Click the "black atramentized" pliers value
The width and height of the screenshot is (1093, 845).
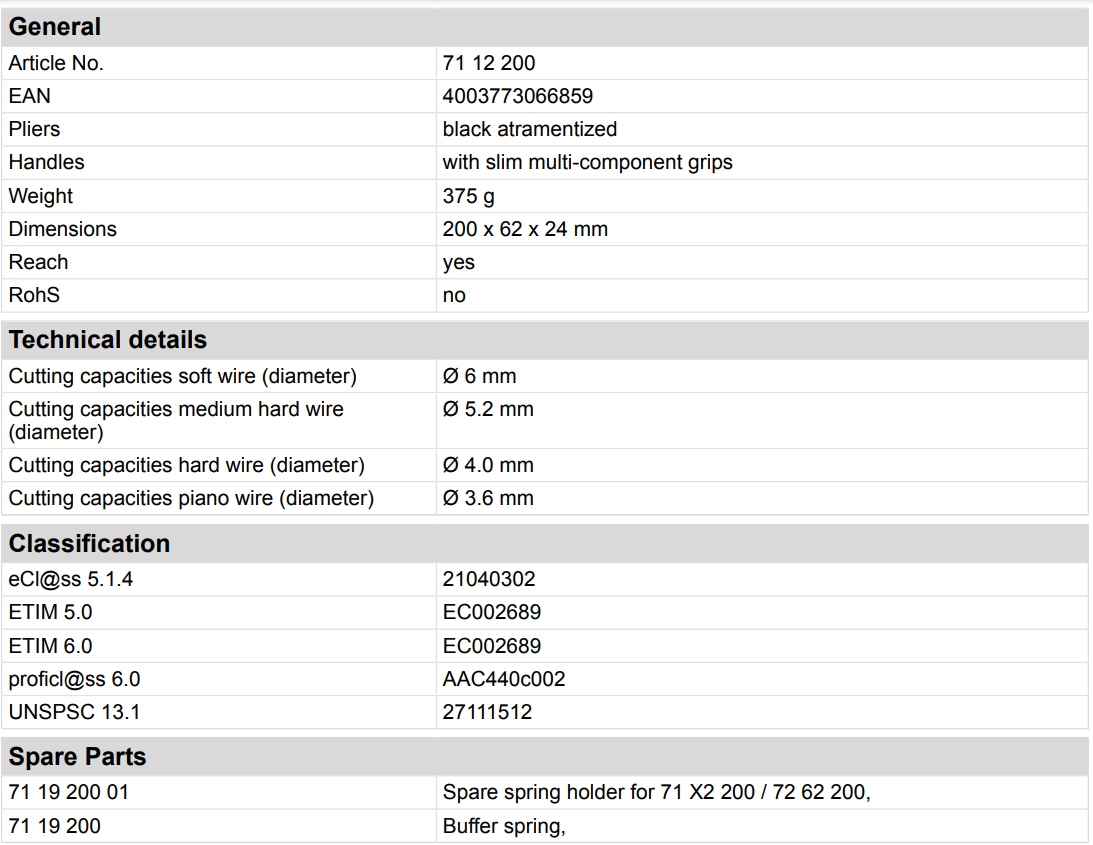[x=529, y=129]
